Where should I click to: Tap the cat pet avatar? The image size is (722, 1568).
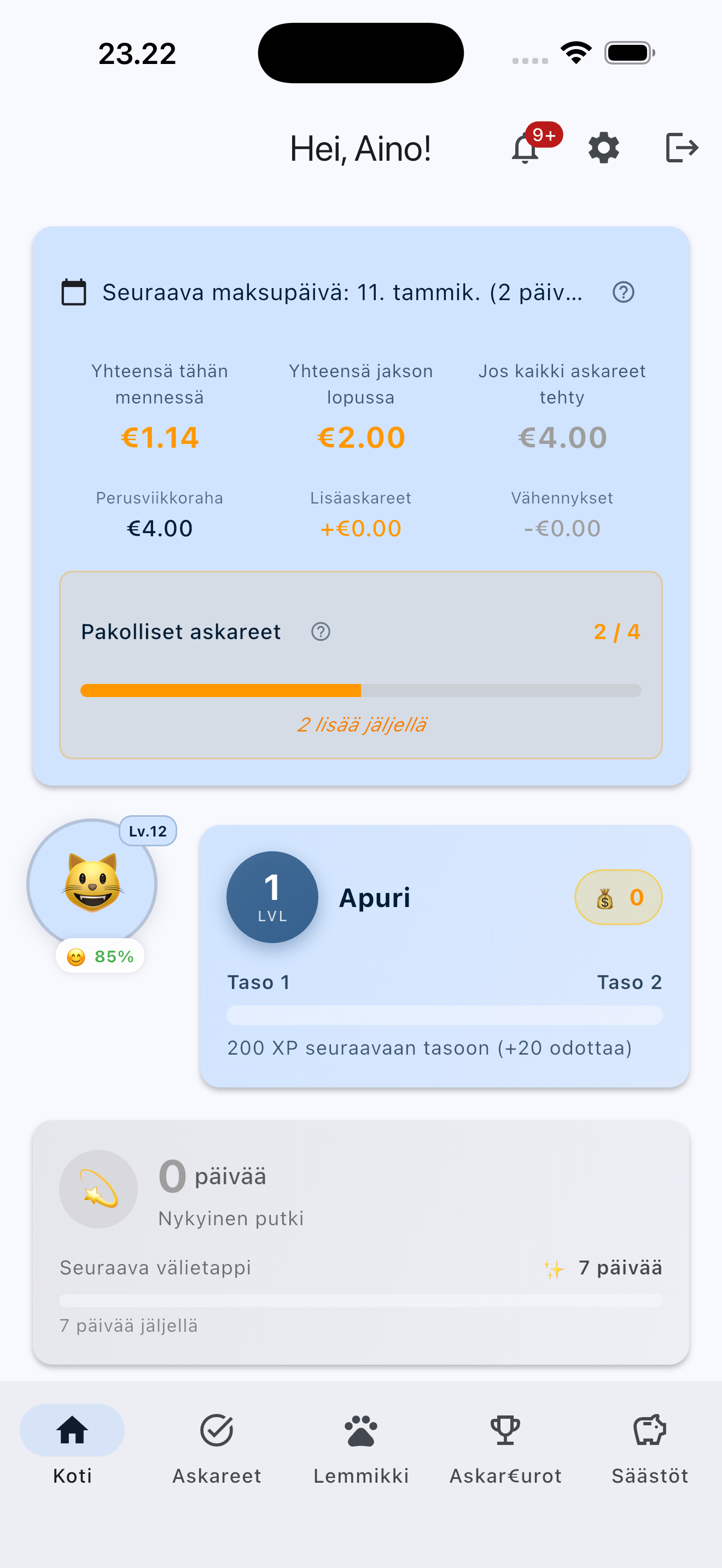click(x=92, y=883)
